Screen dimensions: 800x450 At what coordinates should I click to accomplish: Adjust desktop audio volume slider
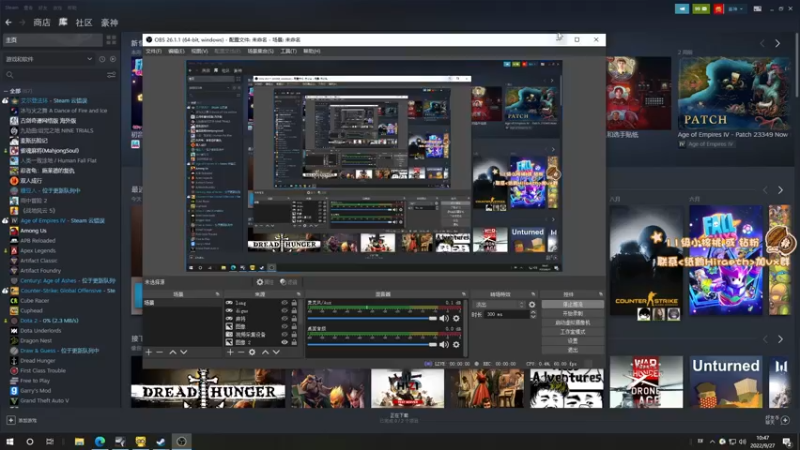[372, 344]
